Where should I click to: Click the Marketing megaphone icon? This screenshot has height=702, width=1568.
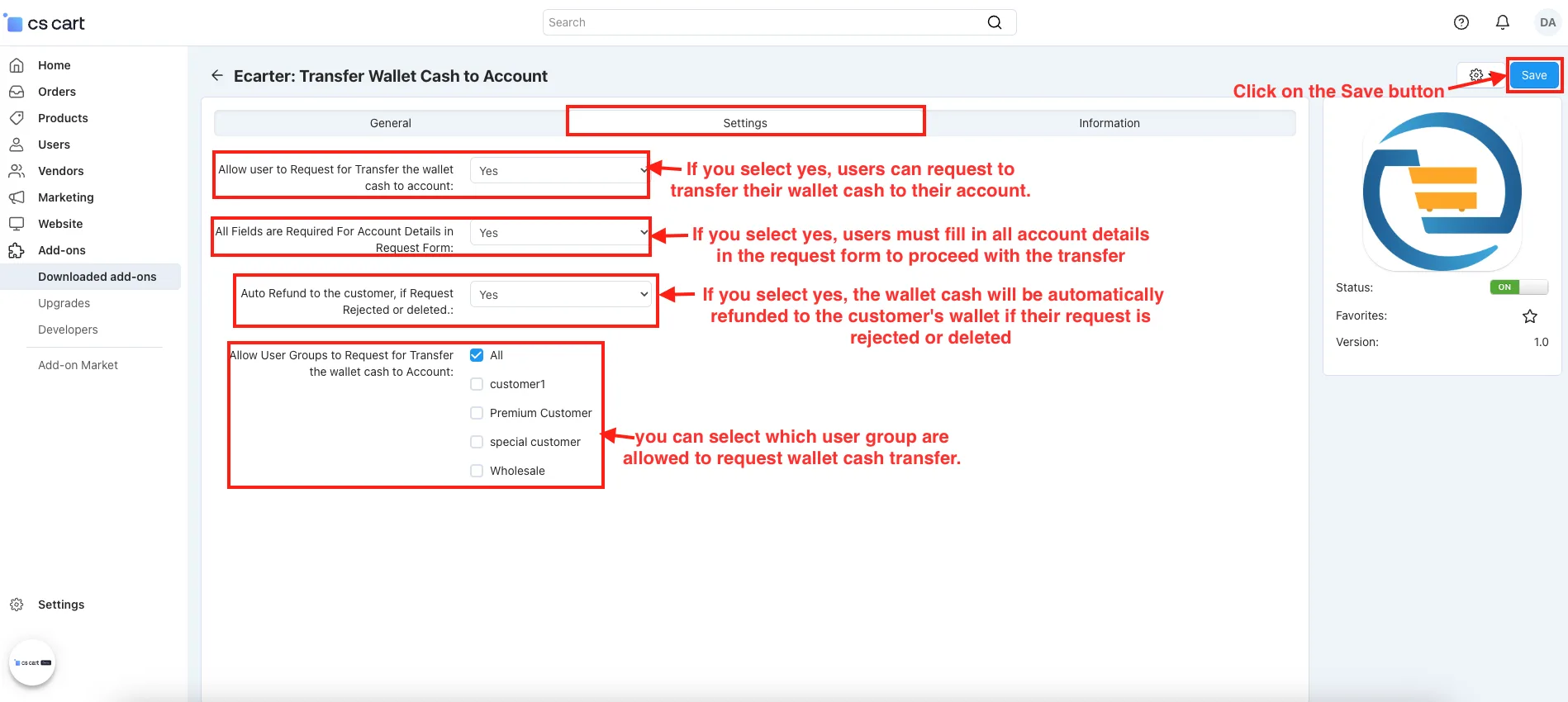pos(17,197)
